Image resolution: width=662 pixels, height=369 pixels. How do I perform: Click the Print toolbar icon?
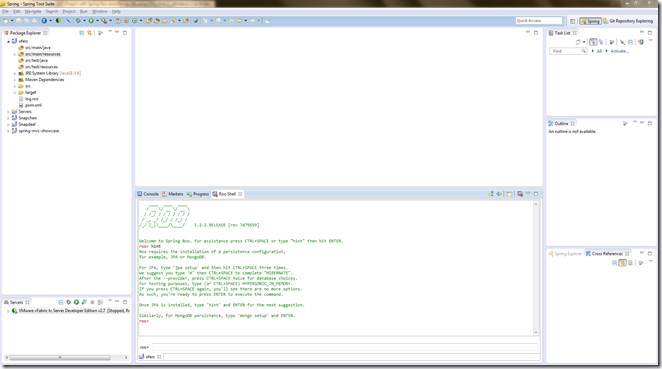[35, 21]
